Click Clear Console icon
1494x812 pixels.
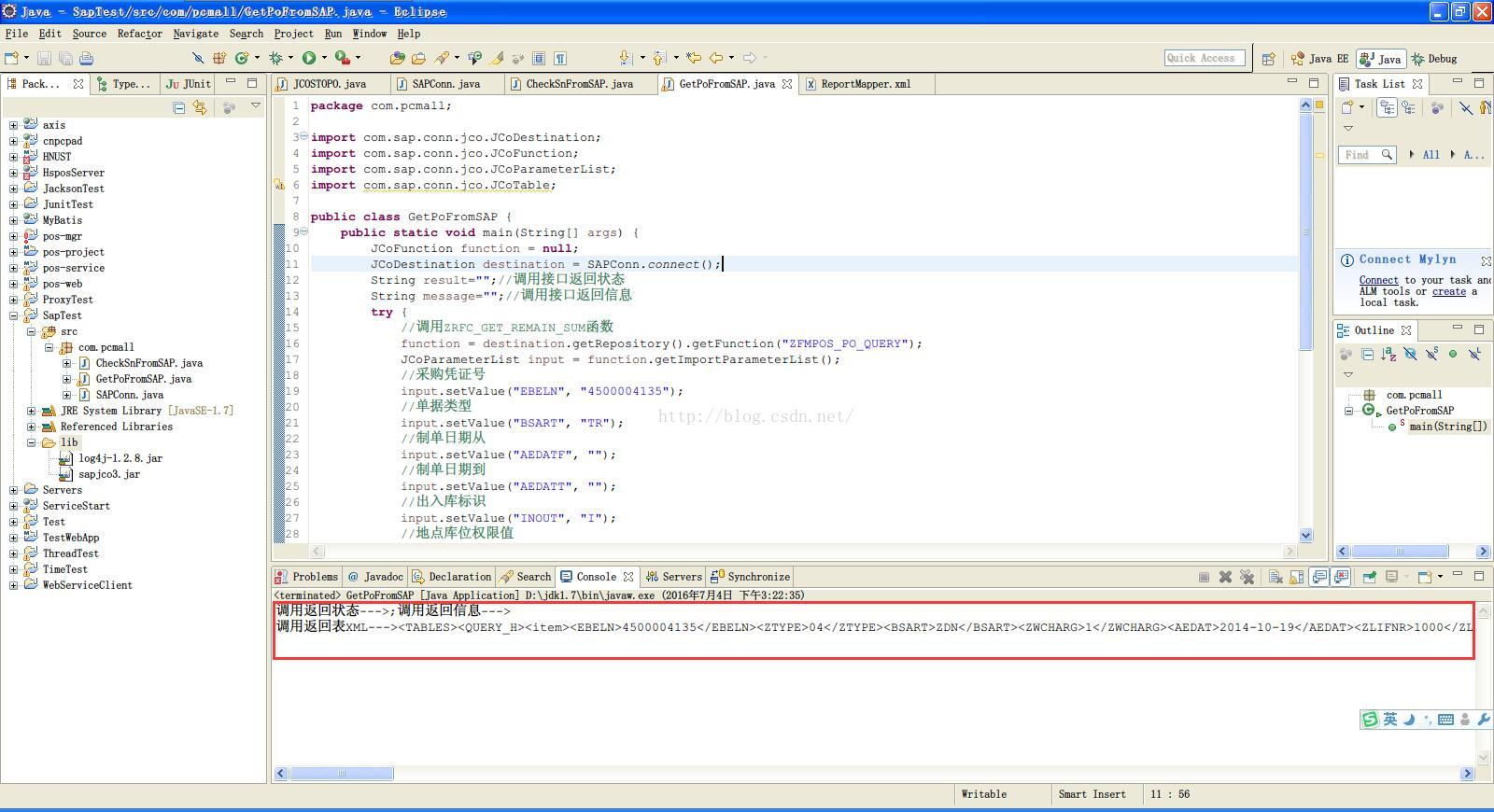1276,577
